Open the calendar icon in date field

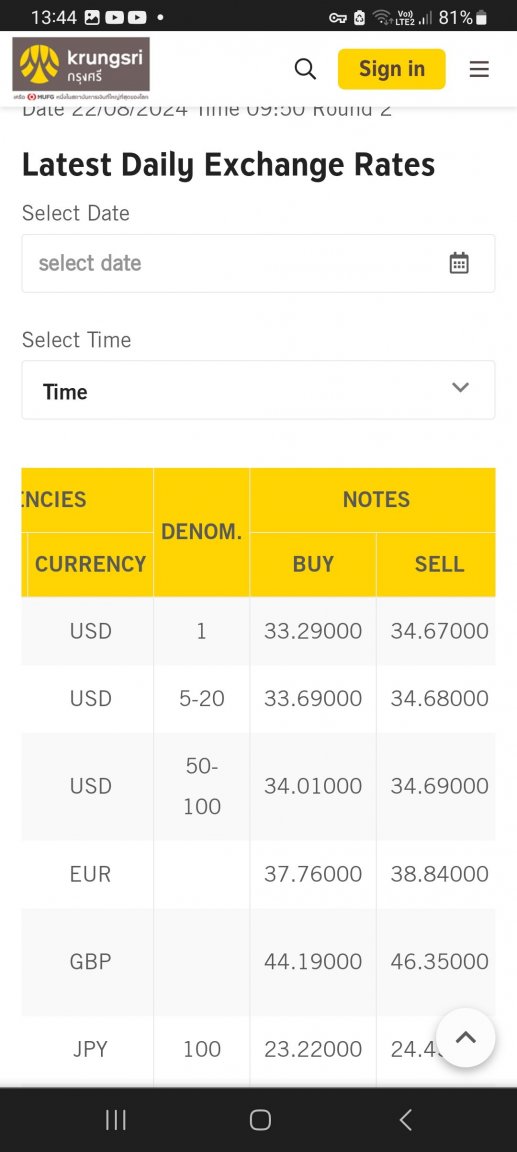tap(459, 263)
